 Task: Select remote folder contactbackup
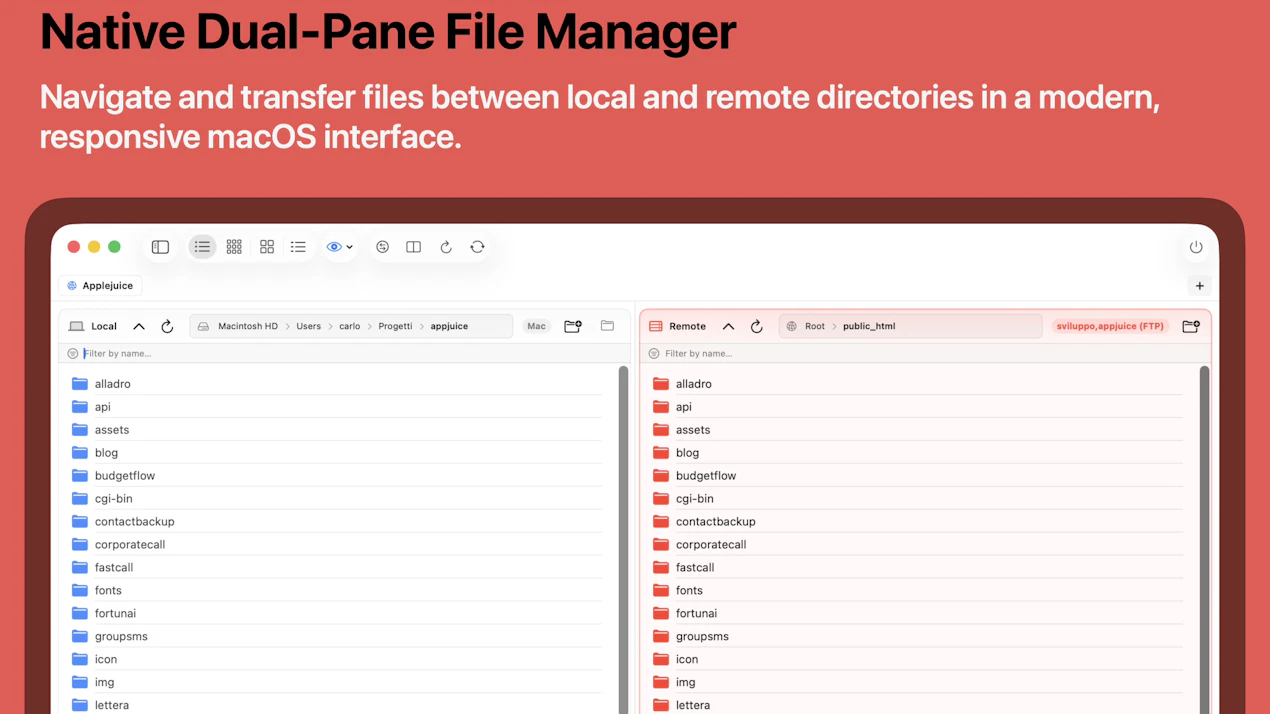(x=917, y=522)
